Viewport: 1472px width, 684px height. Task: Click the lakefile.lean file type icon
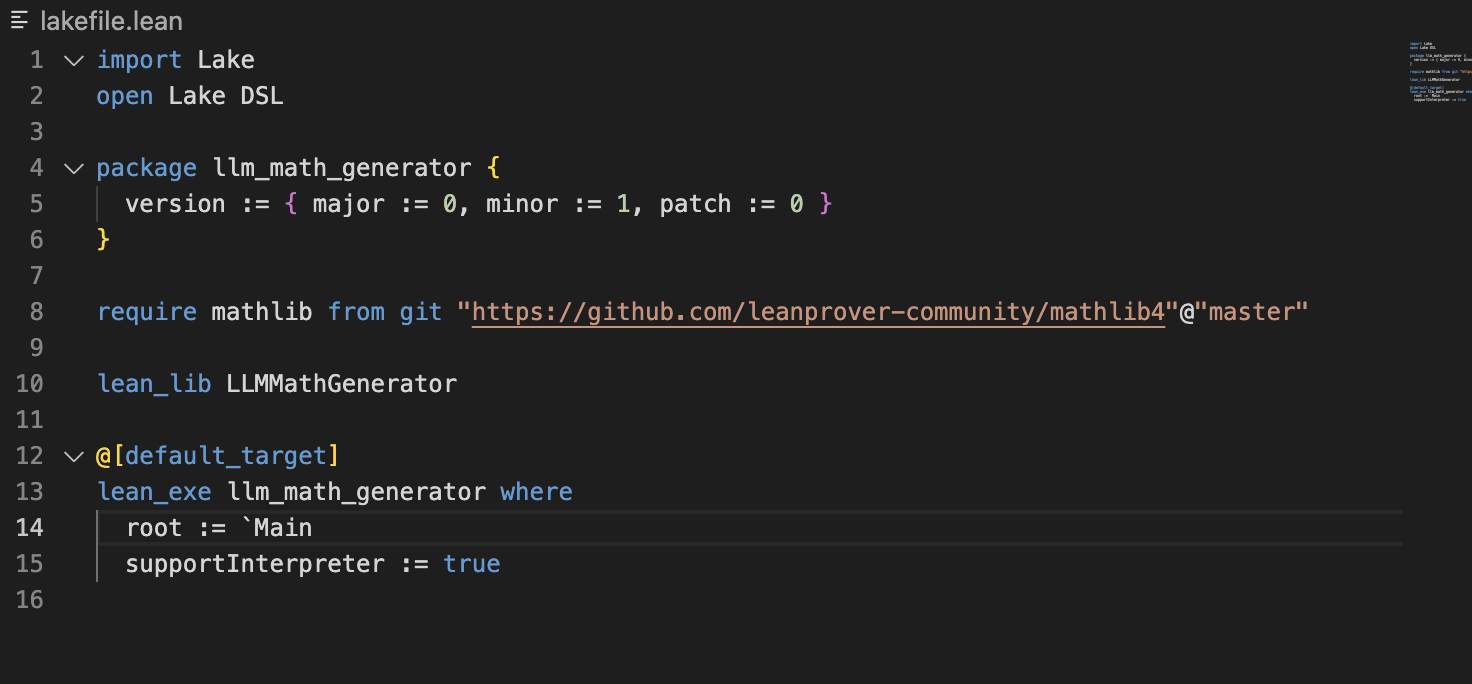coord(19,21)
